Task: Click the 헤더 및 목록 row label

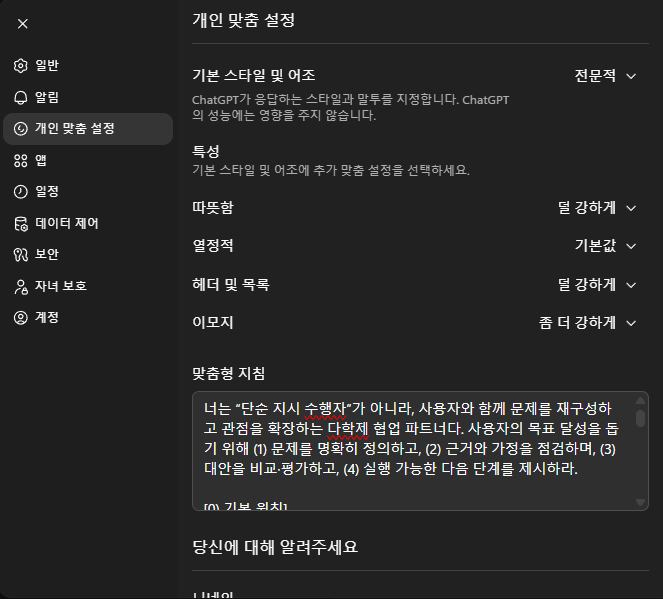Action: (x=230, y=285)
